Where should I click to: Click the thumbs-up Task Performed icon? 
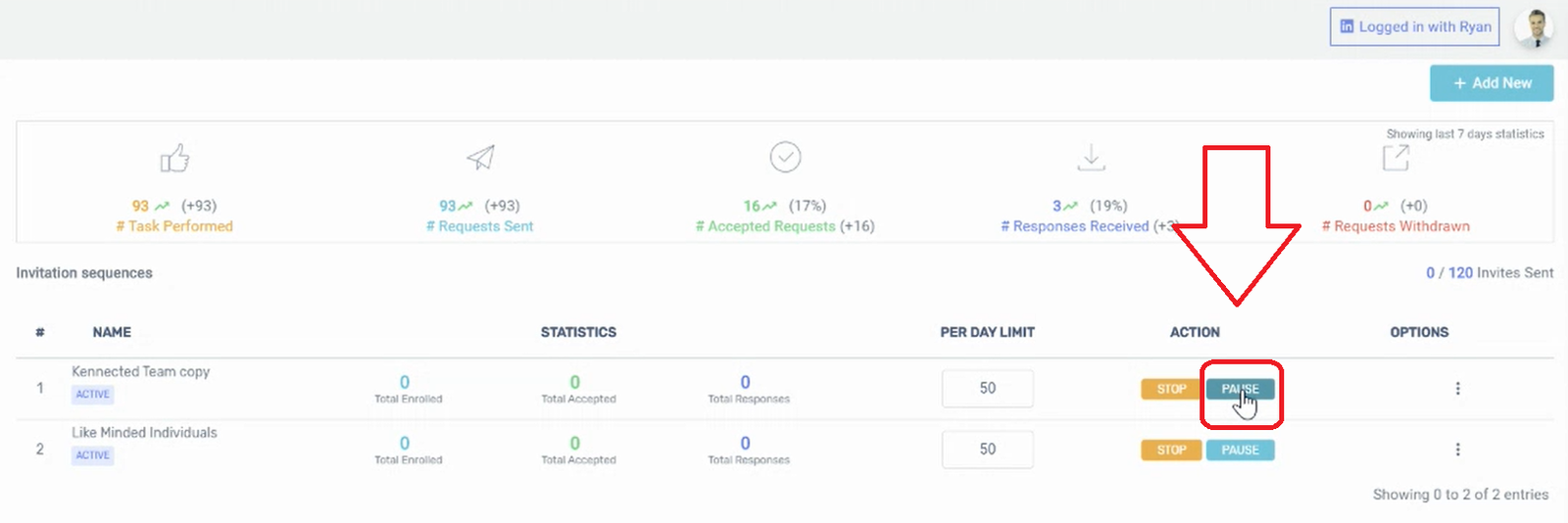pos(174,158)
